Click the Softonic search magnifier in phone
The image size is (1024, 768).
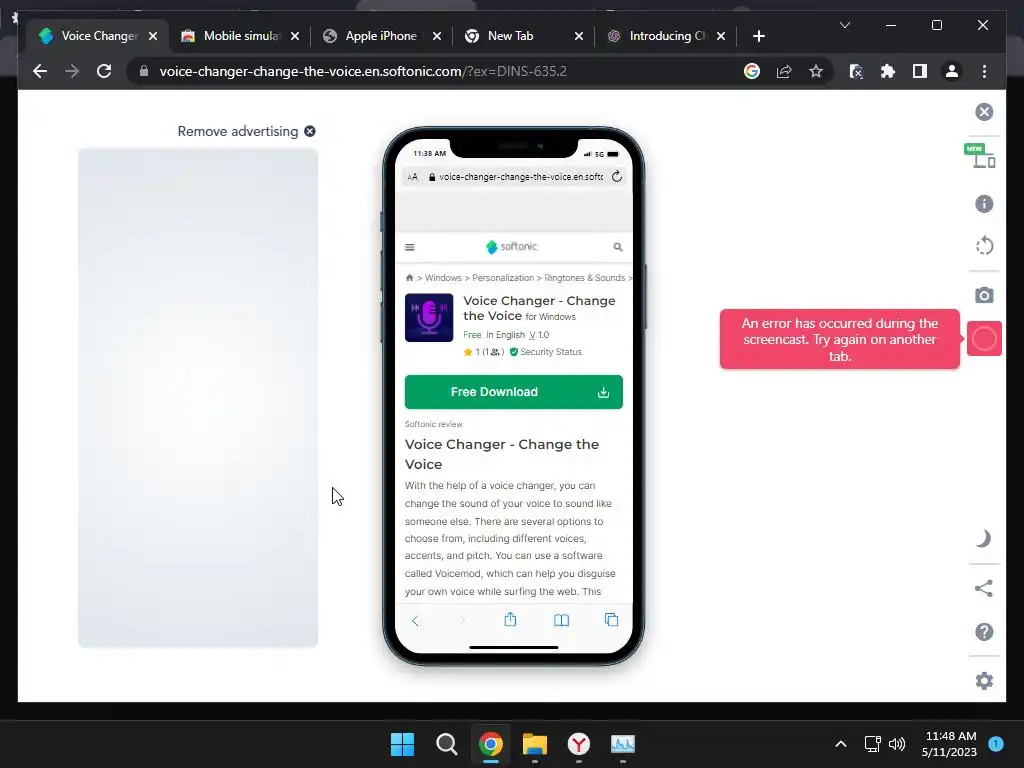click(618, 247)
